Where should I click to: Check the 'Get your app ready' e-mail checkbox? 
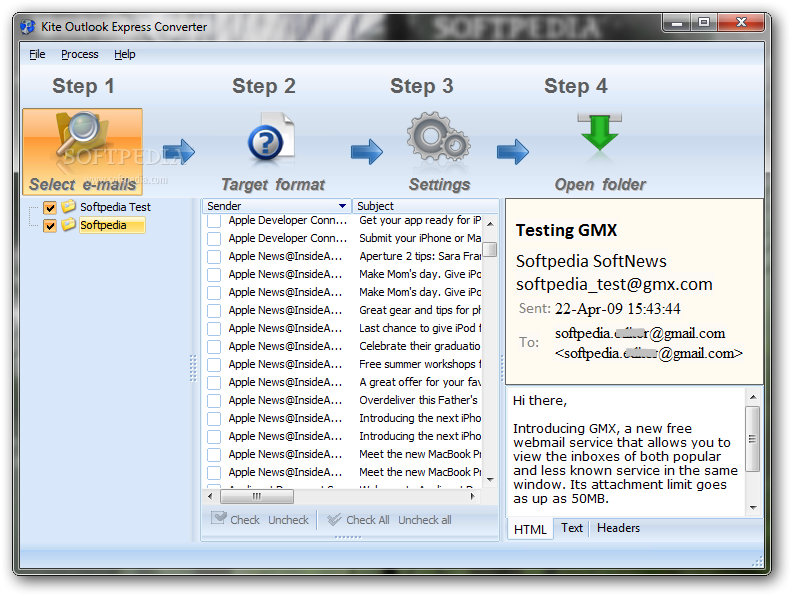point(214,221)
